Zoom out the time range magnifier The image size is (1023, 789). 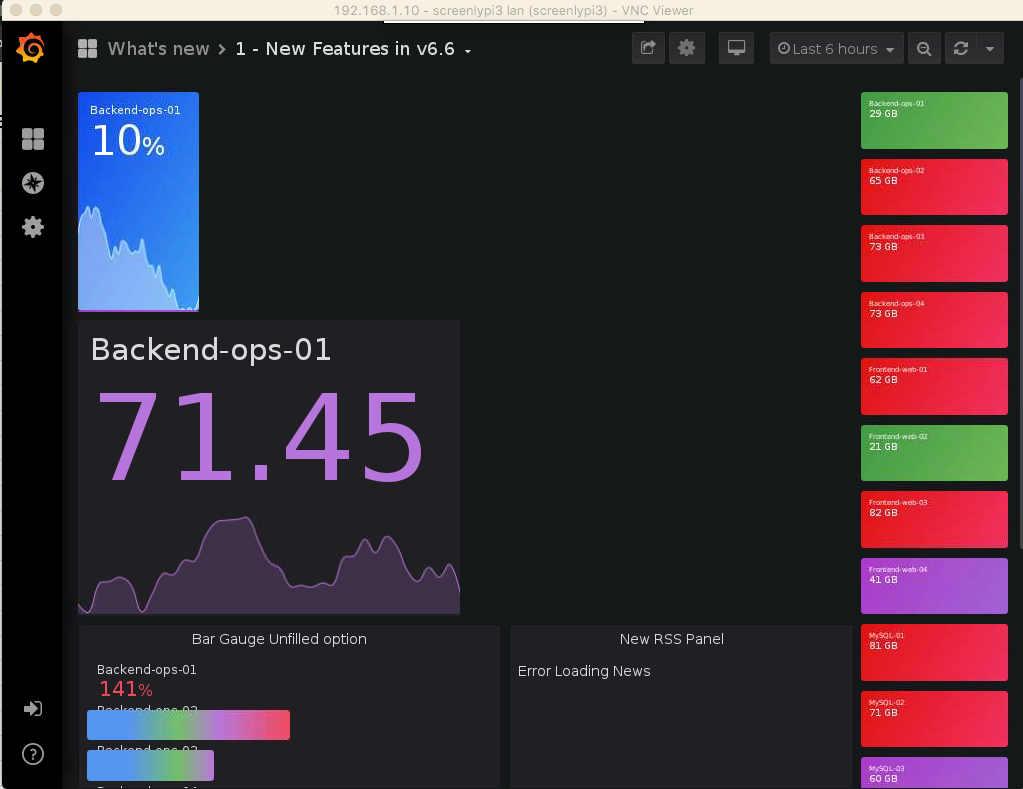tap(923, 47)
